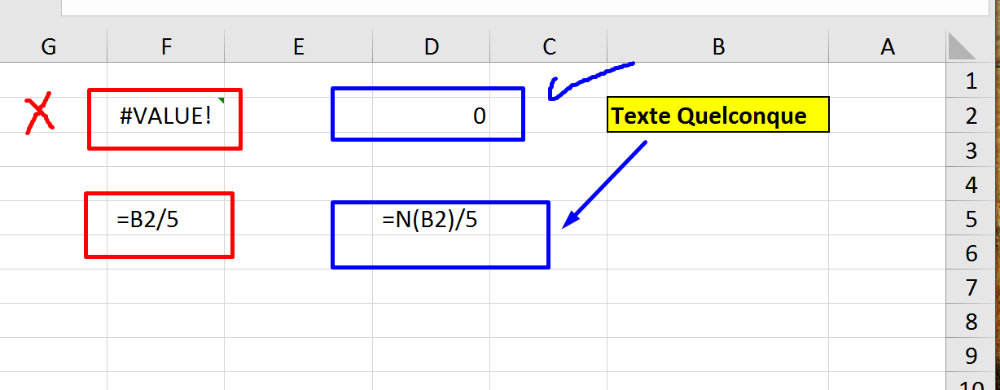Image resolution: width=1000 pixels, height=390 pixels.
Task: Click the cell containing value 0
Action: tap(432, 115)
